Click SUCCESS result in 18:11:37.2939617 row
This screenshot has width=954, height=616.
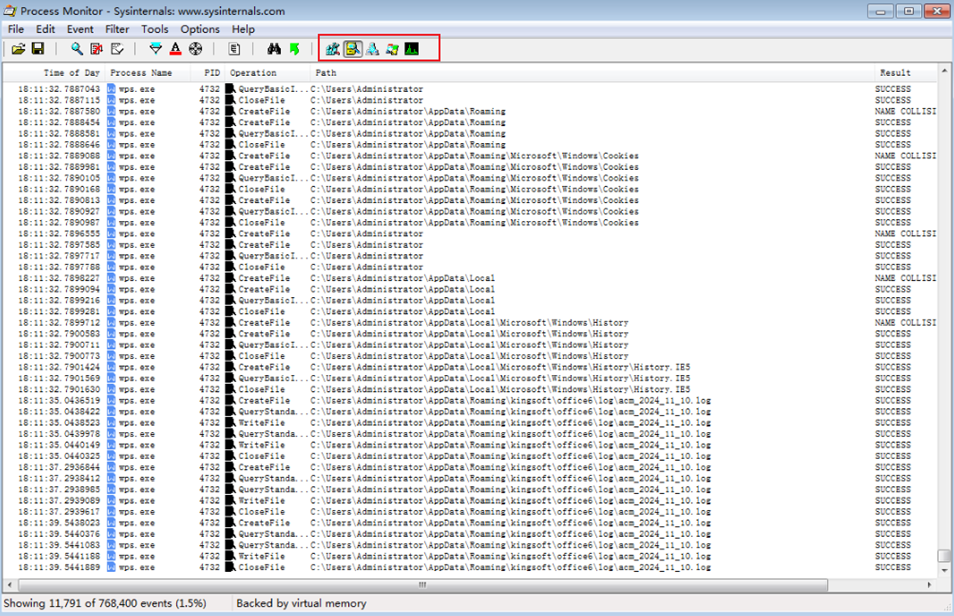coord(893,512)
